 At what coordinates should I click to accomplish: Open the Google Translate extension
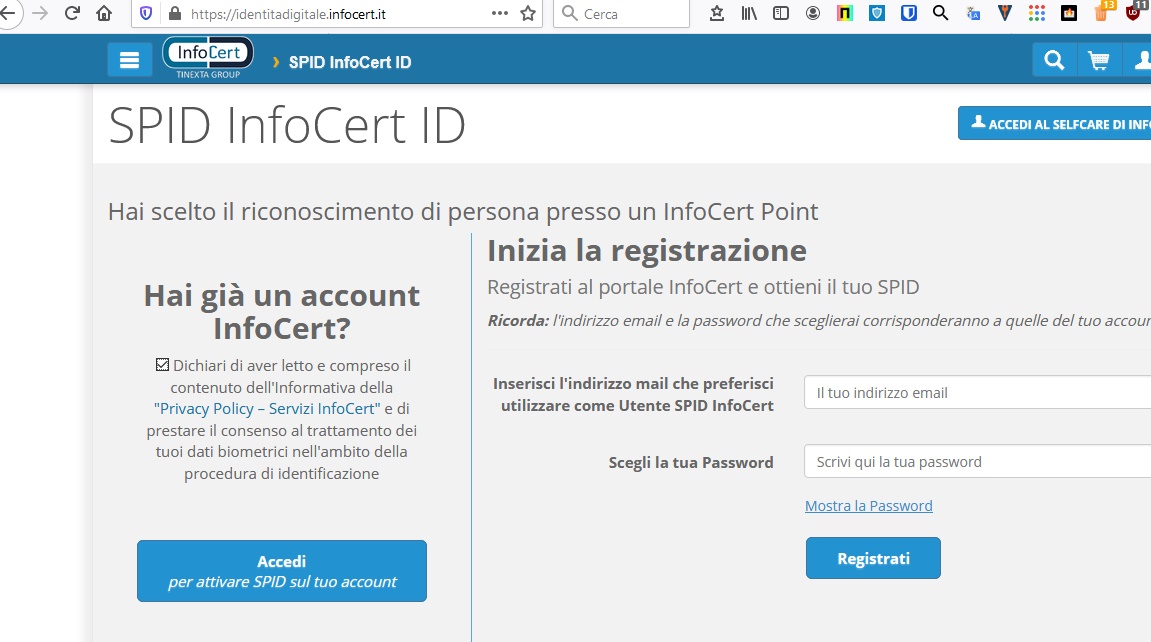[973, 13]
